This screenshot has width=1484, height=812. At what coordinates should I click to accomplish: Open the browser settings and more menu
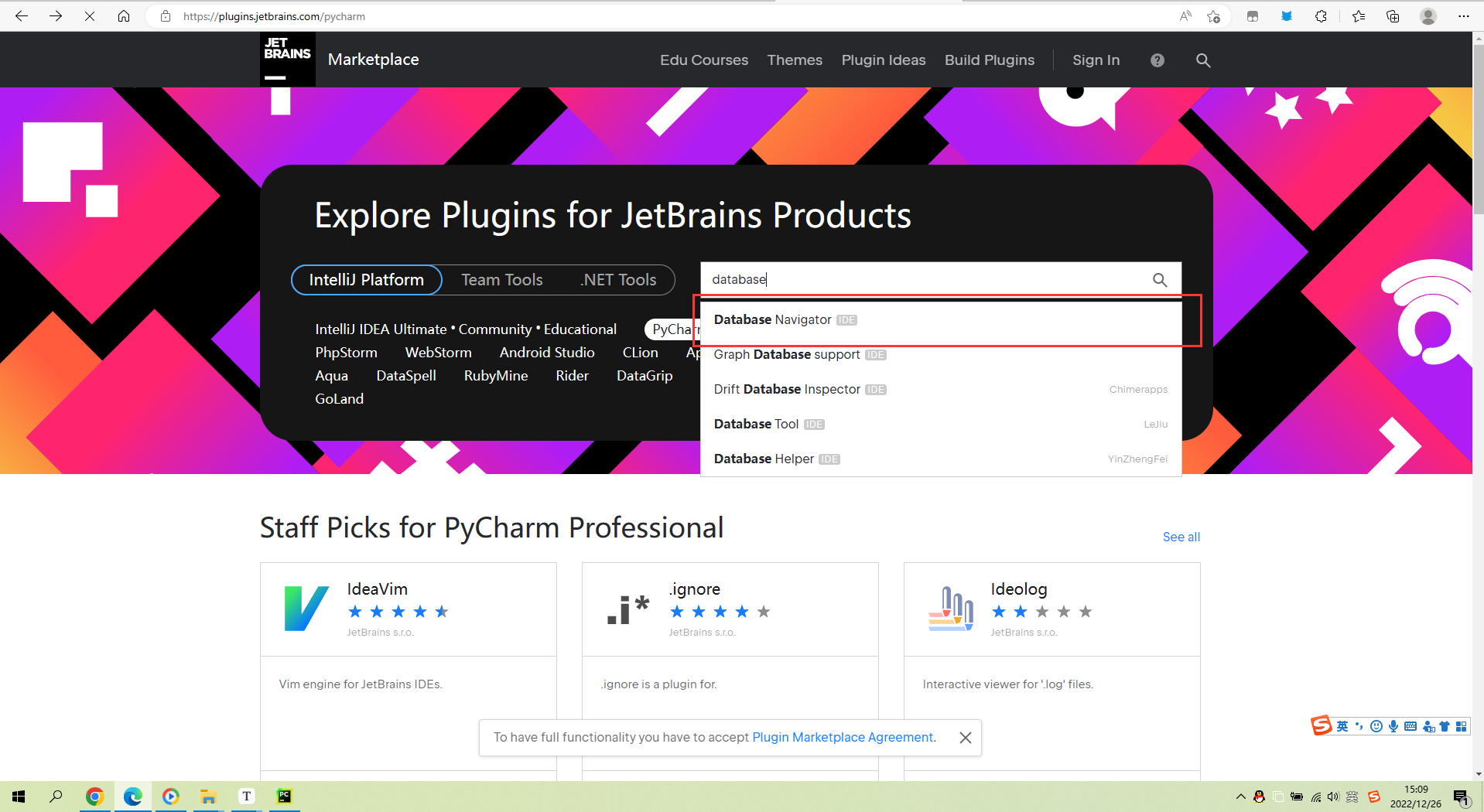1463,16
